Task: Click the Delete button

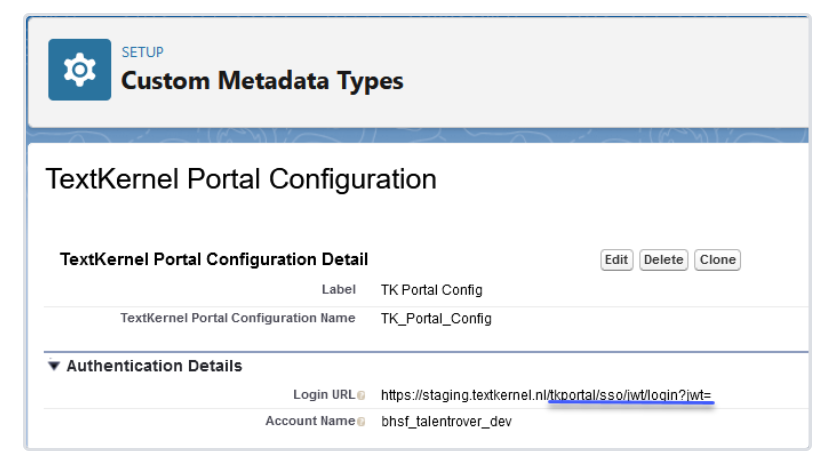Action: coord(663,260)
